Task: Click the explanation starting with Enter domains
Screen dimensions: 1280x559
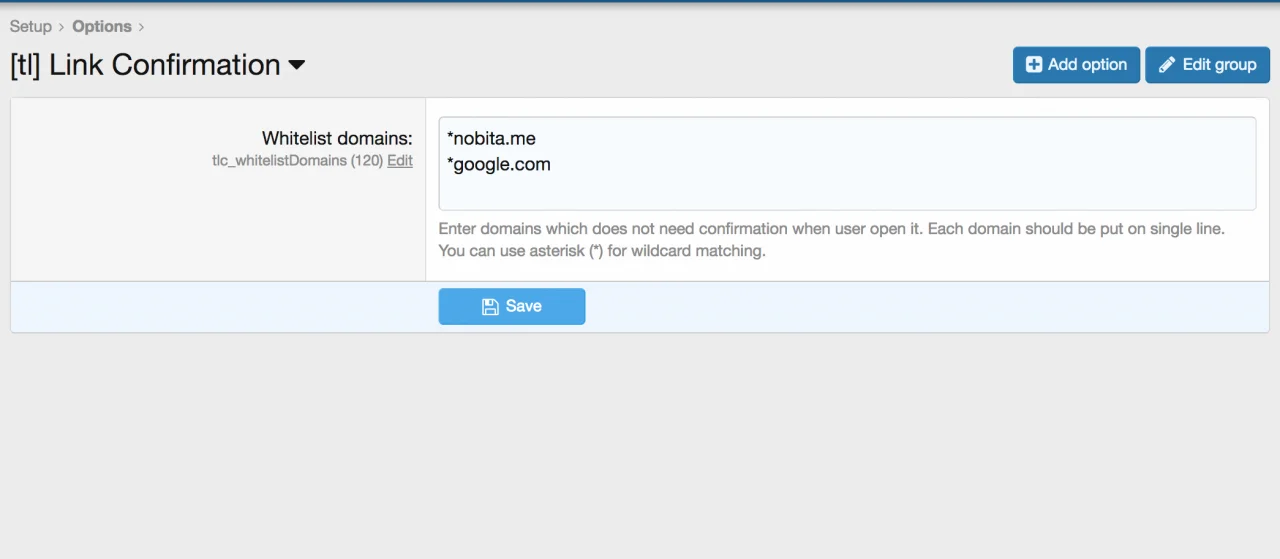Action: 830,229
